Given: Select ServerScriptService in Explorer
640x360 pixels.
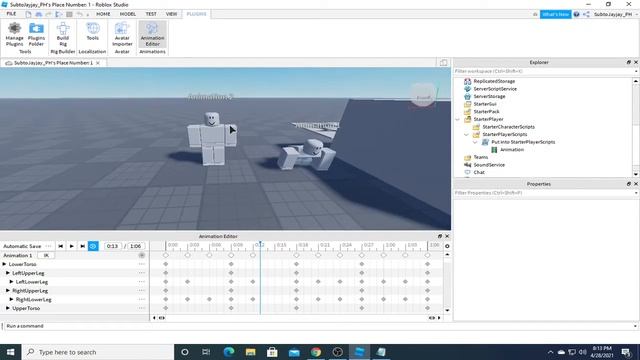Looking at the screenshot, I should tap(495, 89).
